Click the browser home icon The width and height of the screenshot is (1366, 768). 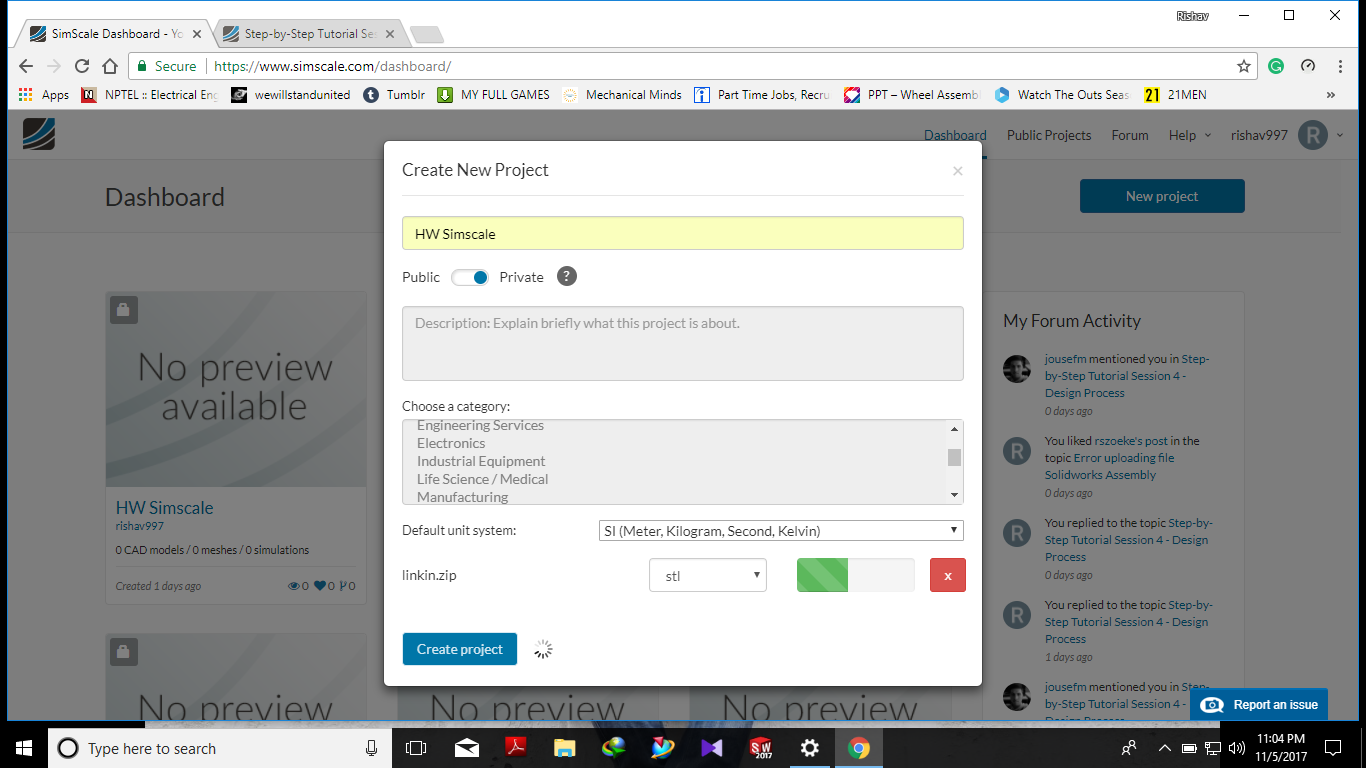[x=110, y=66]
